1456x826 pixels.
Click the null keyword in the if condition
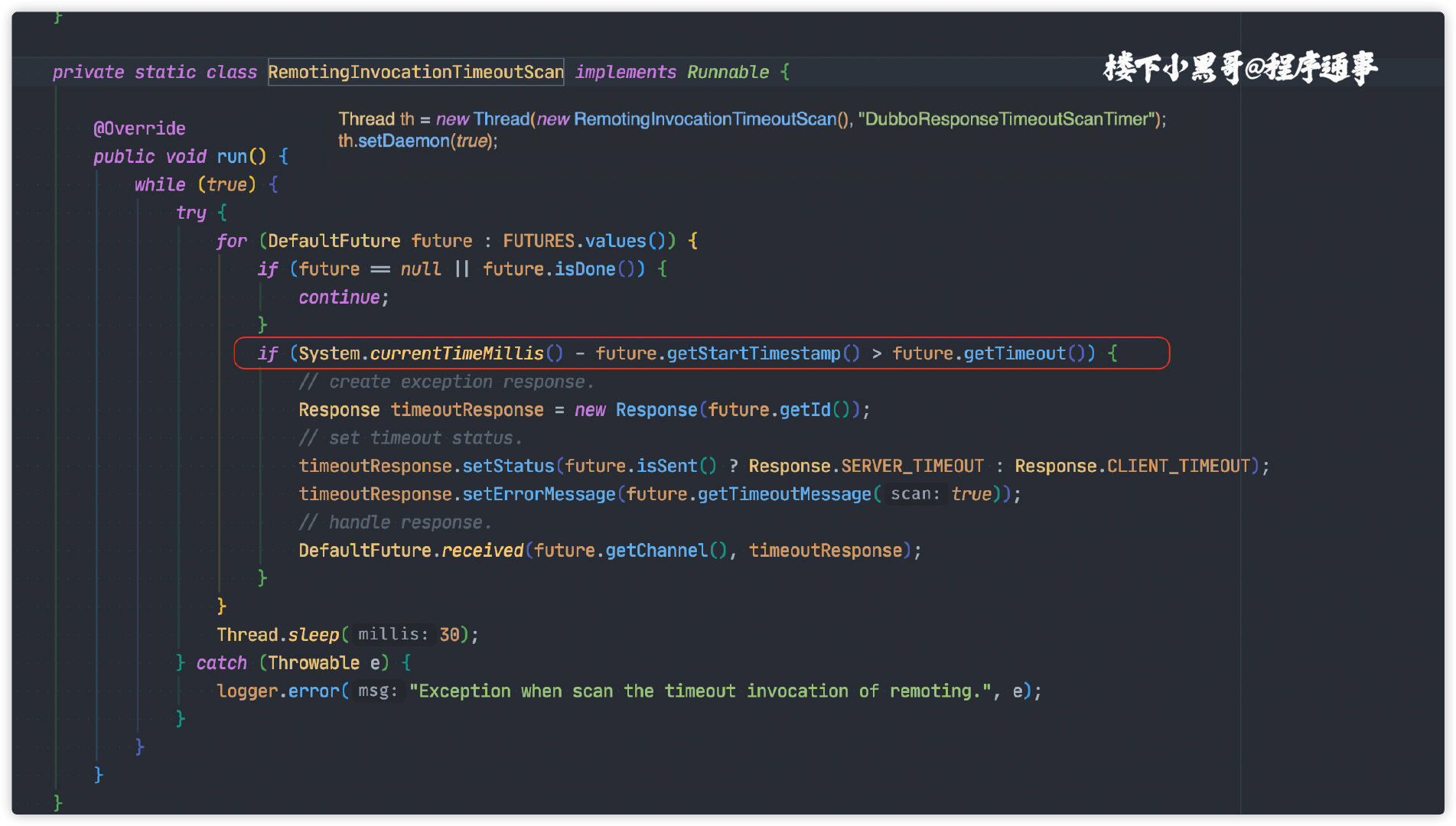pyautogui.click(x=421, y=269)
